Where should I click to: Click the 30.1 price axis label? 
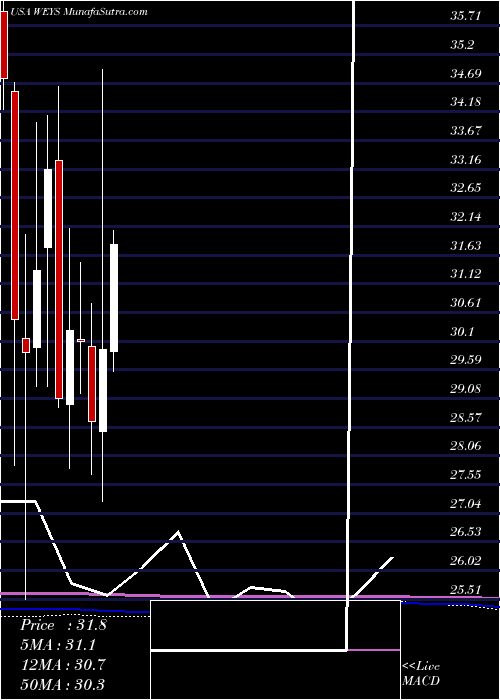tap(462, 332)
